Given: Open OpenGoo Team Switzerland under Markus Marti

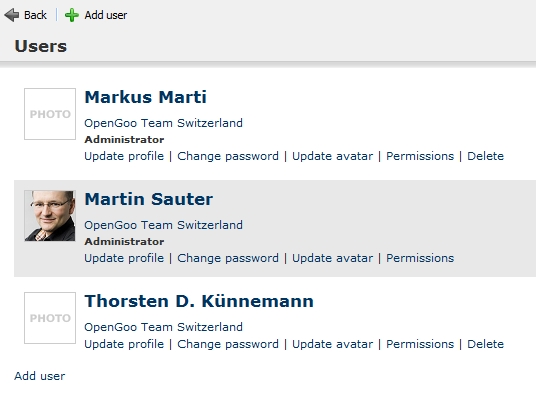Looking at the screenshot, I should 163,123.
